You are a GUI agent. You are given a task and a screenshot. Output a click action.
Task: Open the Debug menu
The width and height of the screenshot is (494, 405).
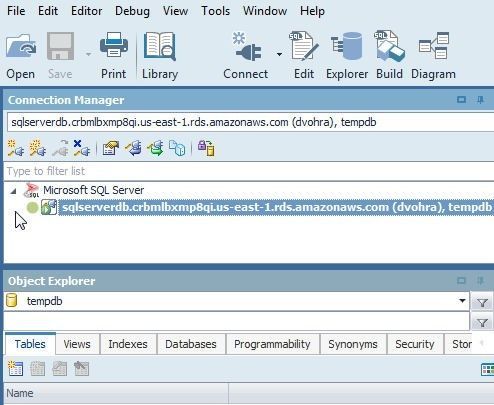click(x=132, y=11)
